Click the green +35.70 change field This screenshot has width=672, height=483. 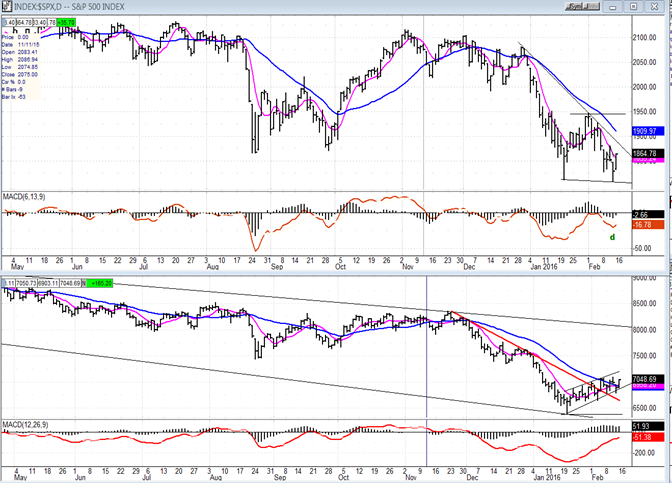(x=66, y=22)
